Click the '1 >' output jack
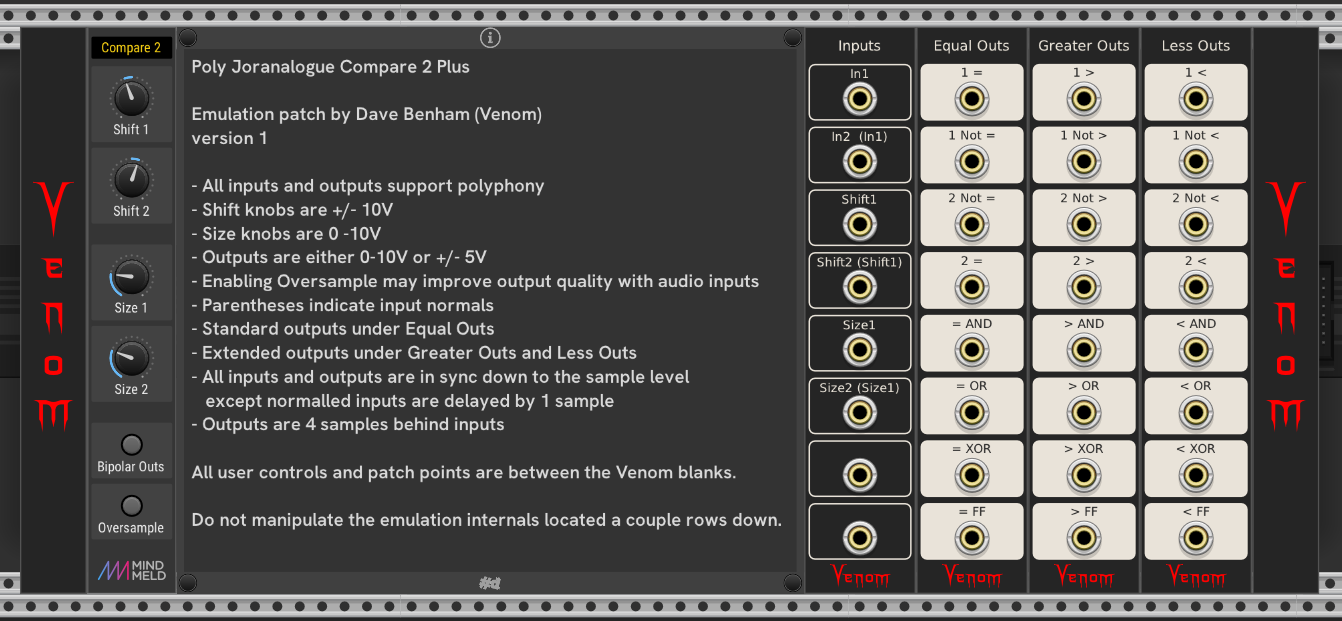Viewport: 1342px width, 621px height. tap(1083, 100)
